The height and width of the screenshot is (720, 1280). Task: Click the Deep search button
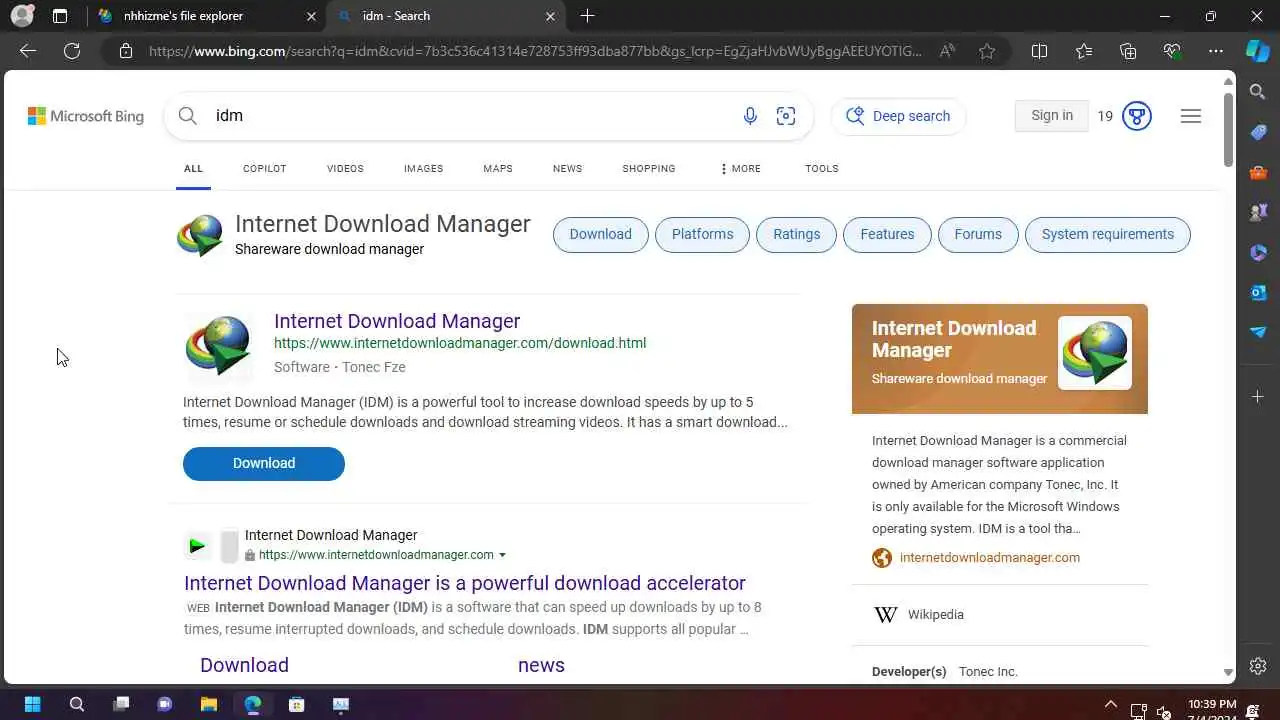898,116
